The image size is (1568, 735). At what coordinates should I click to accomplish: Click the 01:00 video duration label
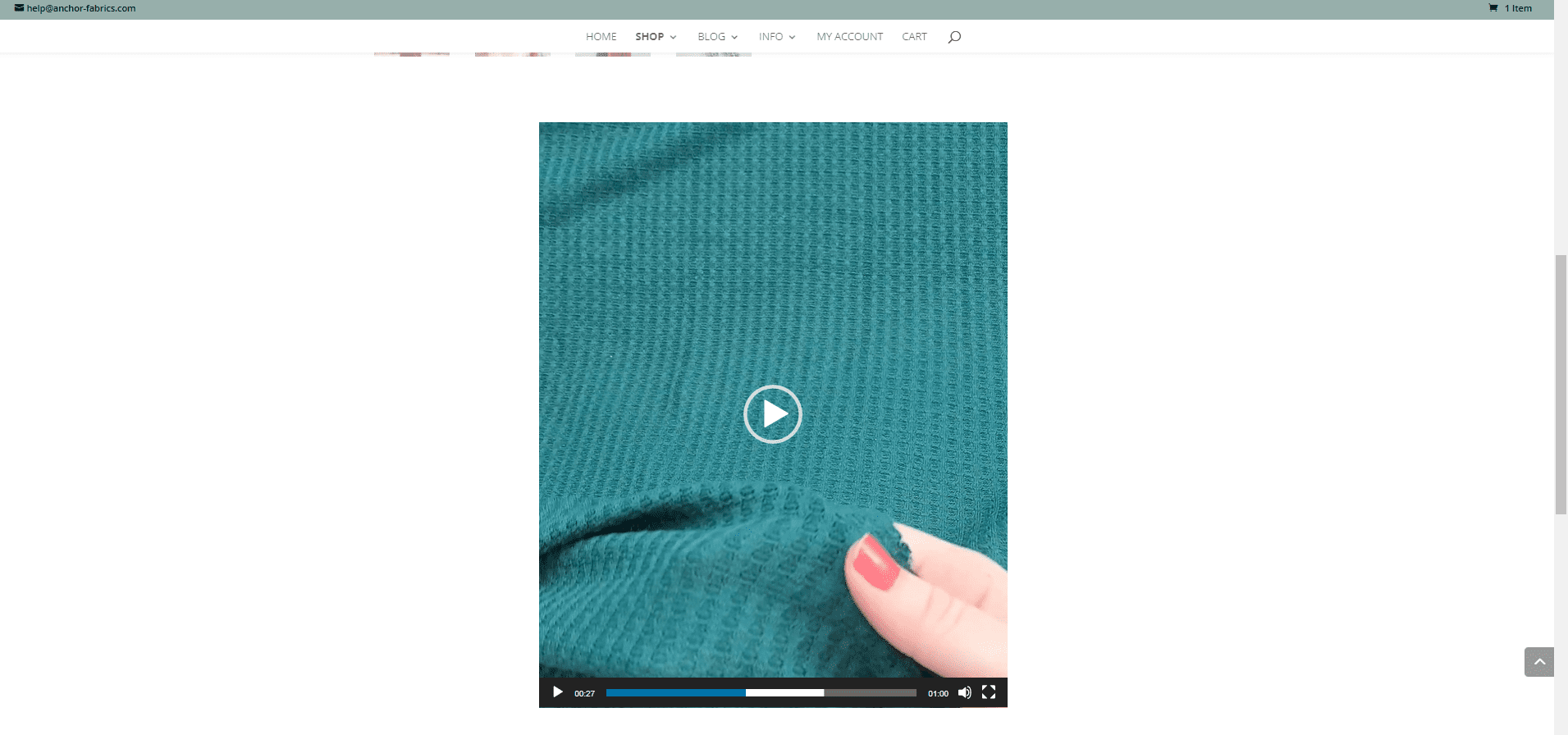click(938, 694)
